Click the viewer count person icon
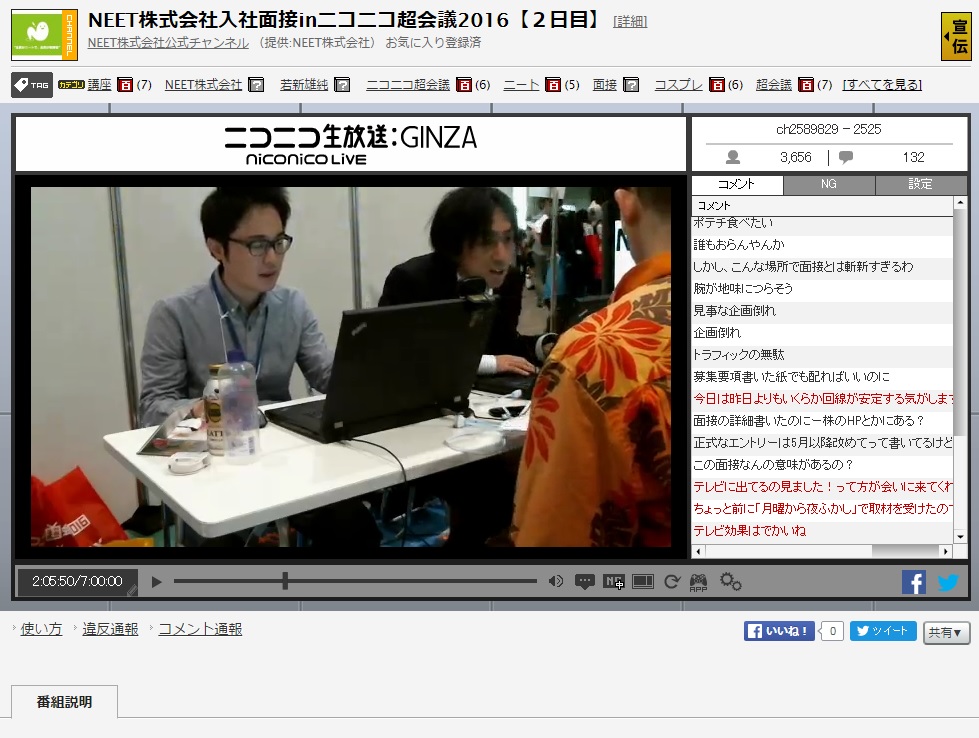979x738 pixels. pos(733,157)
